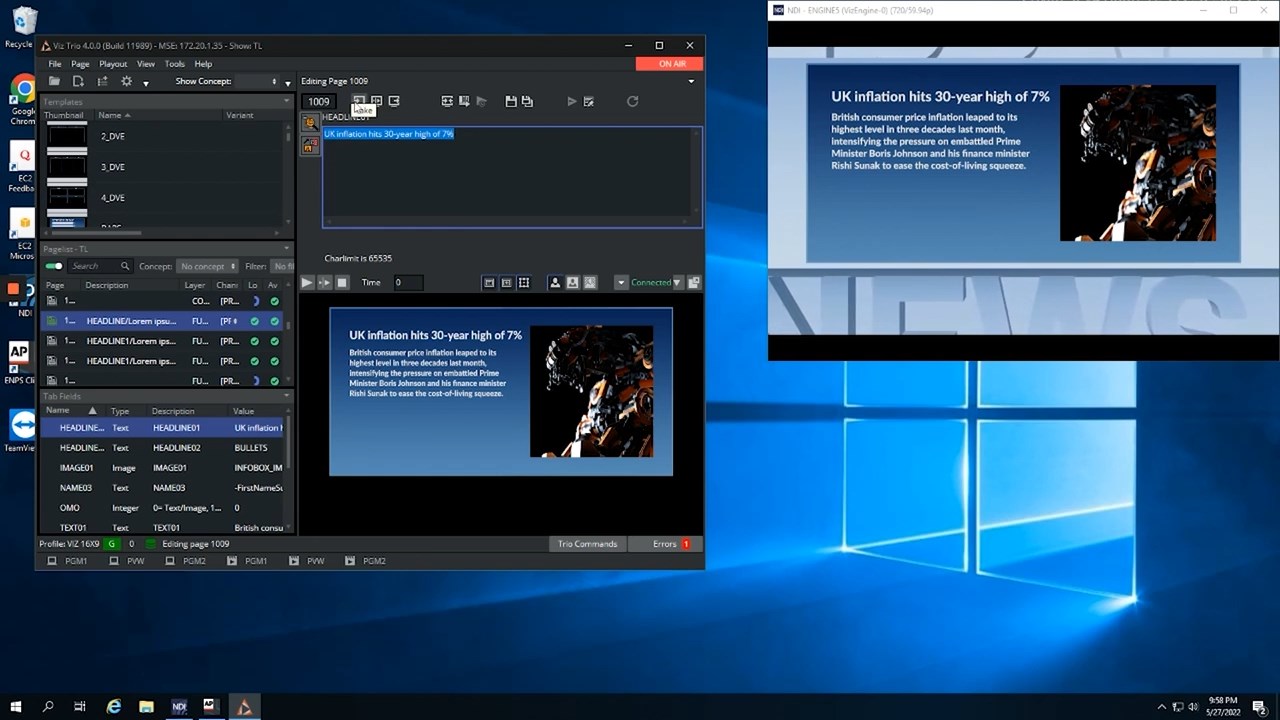Click the bounding box grid preview icon
The width and height of the screenshot is (1280, 720).
(x=523, y=283)
